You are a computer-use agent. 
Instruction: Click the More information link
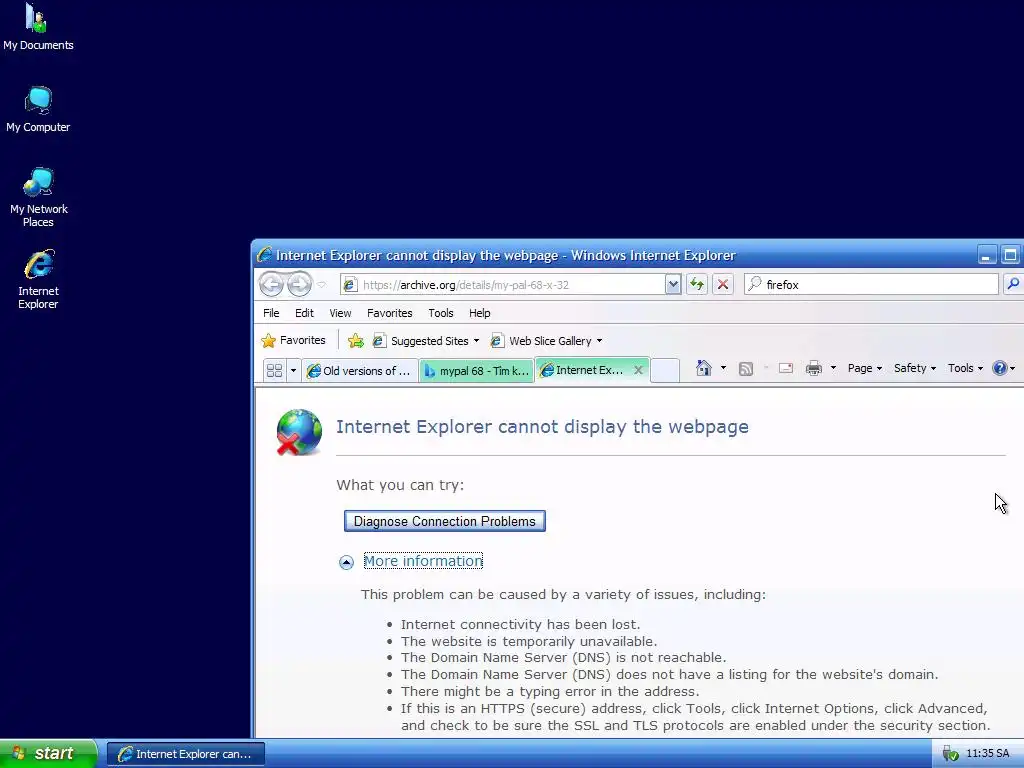point(423,561)
